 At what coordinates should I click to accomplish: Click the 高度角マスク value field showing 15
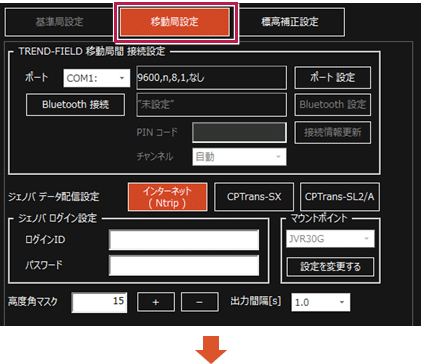(99, 302)
